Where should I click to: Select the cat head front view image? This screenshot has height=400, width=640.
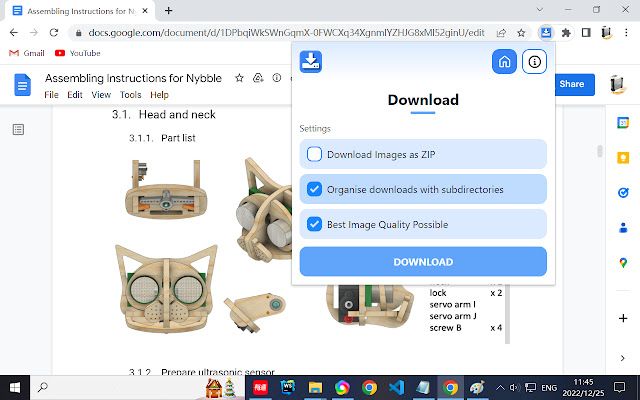pos(166,288)
